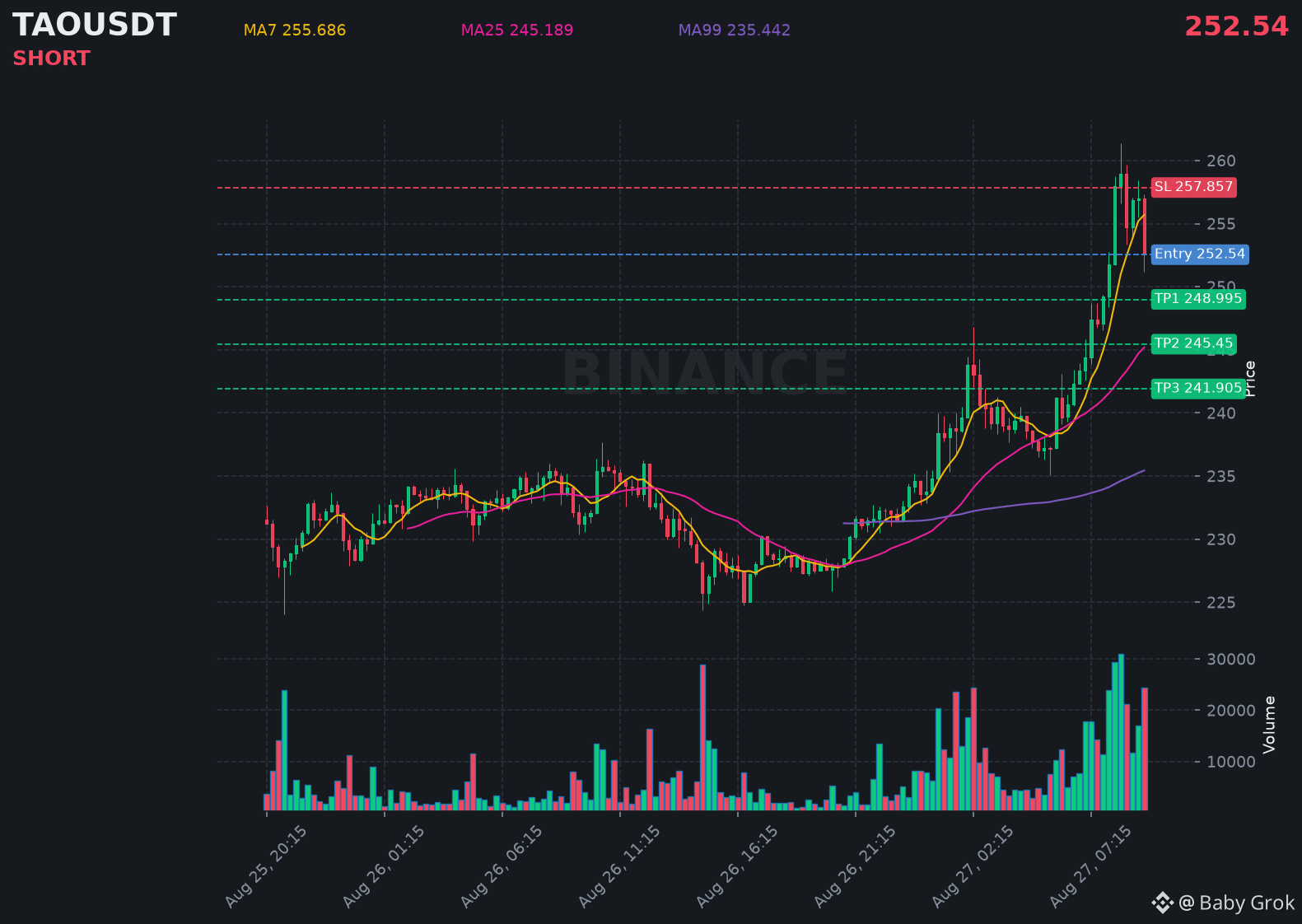1302x924 pixels.
Task: Click the 10000 volume axis label
Action: pos(1231,762)
